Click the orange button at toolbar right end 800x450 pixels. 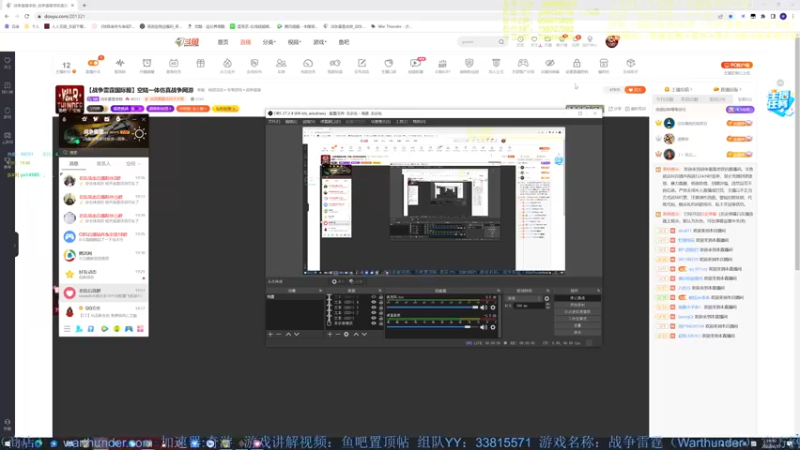pyautogui.click(x=737, y=65)
